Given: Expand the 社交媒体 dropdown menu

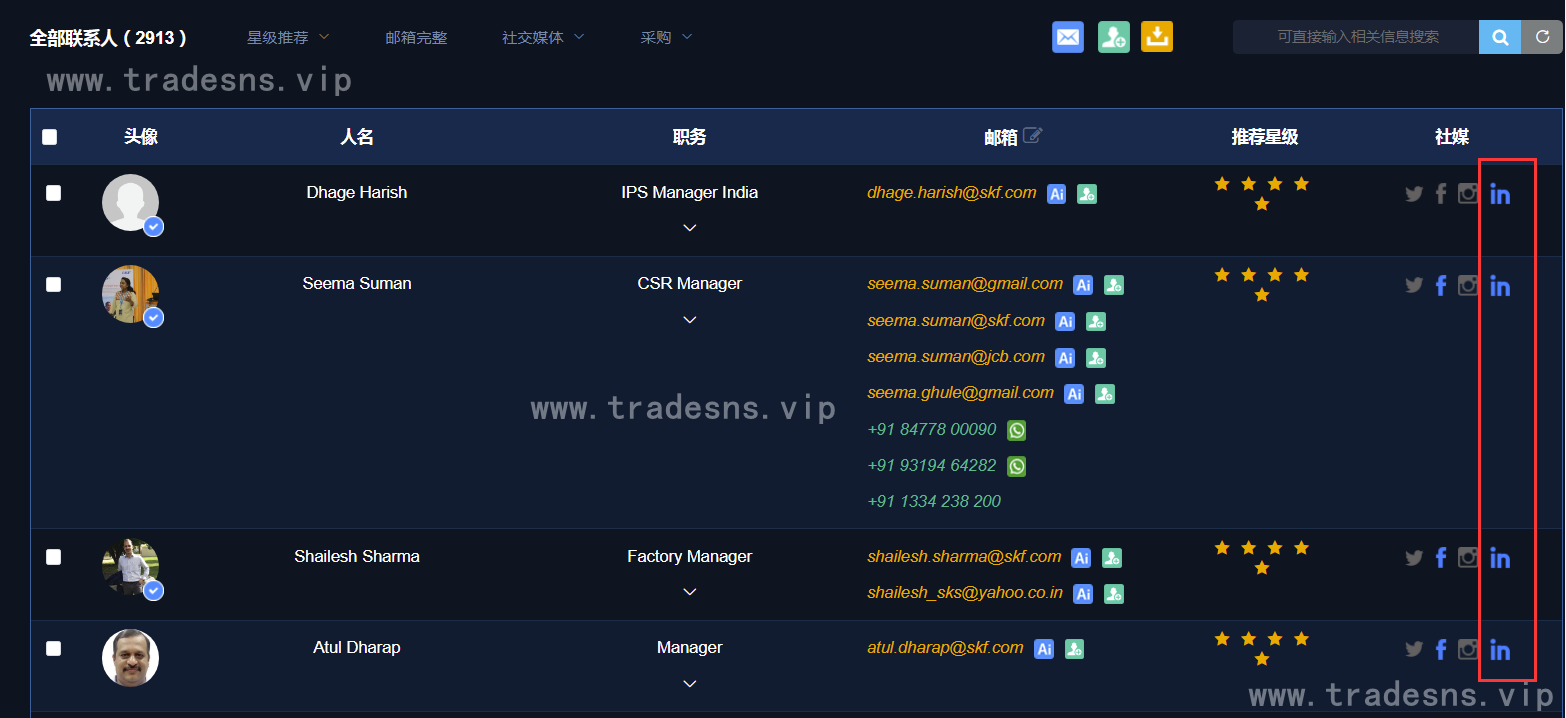Looking at the screenshot, I should coord(542,37).
